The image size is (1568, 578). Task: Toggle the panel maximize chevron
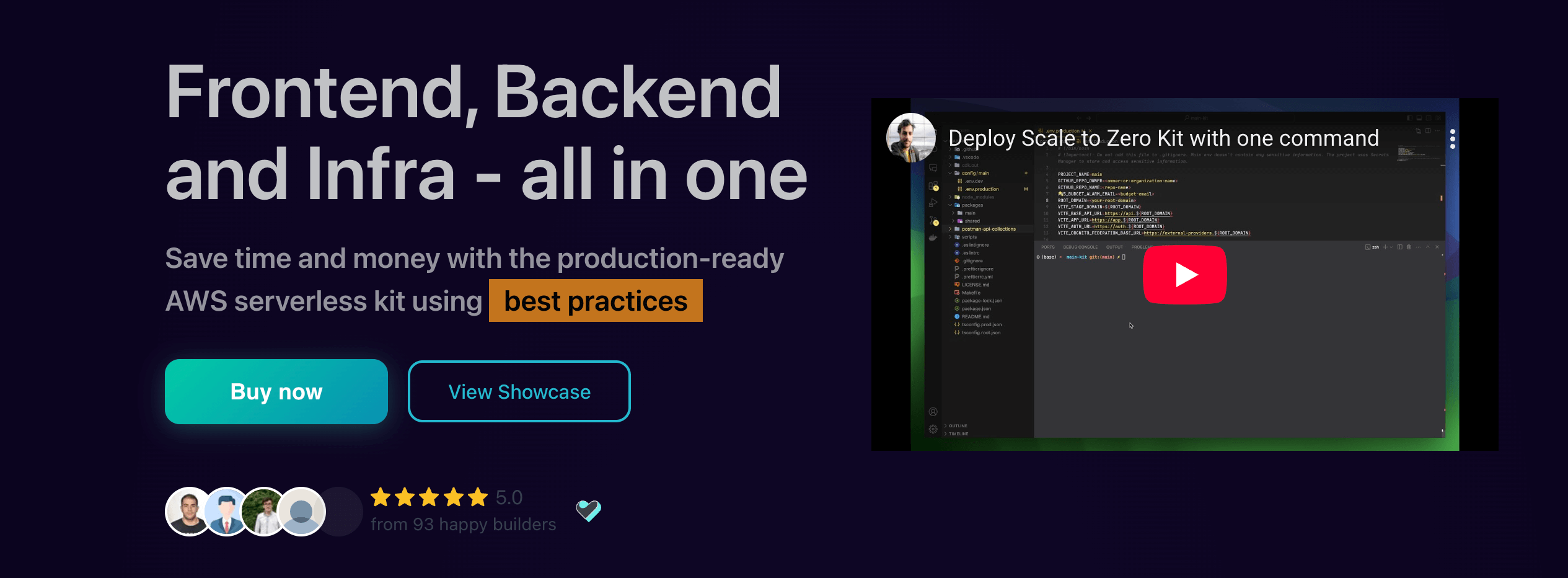click(x=1428, y=247)
